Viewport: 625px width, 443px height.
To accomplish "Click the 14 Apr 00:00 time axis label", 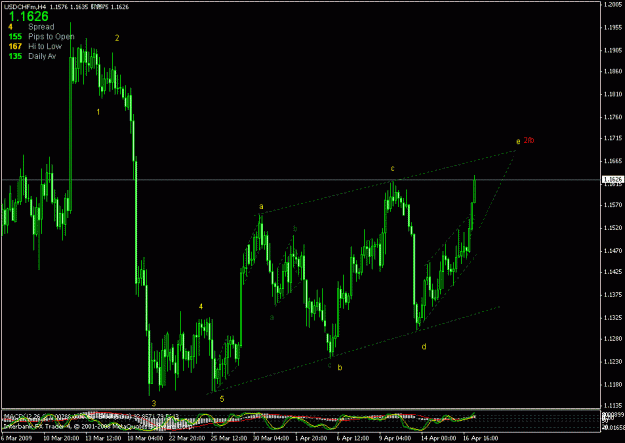I will click(438, 438).
